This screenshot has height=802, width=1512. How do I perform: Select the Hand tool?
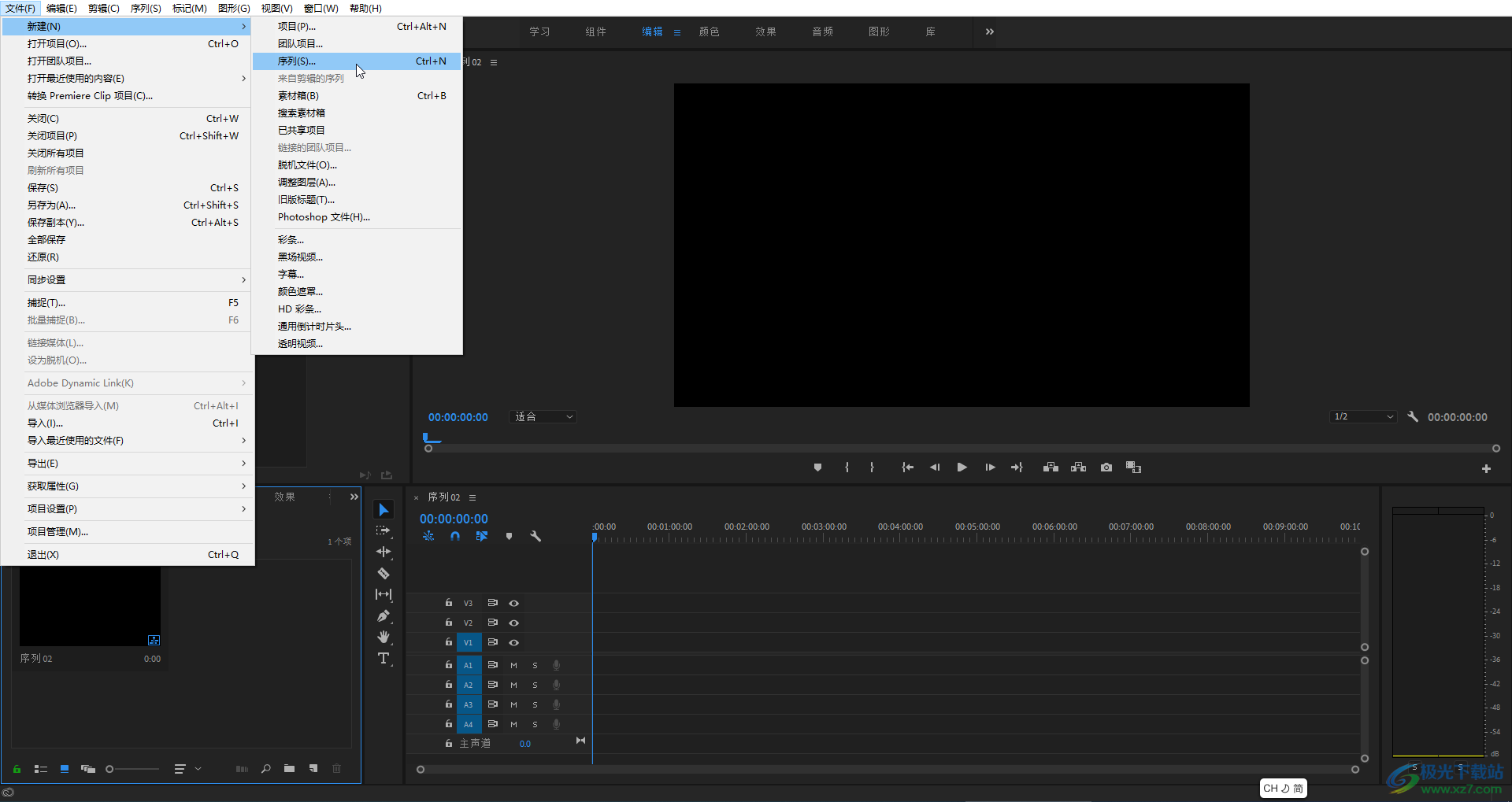coord(384,637)
